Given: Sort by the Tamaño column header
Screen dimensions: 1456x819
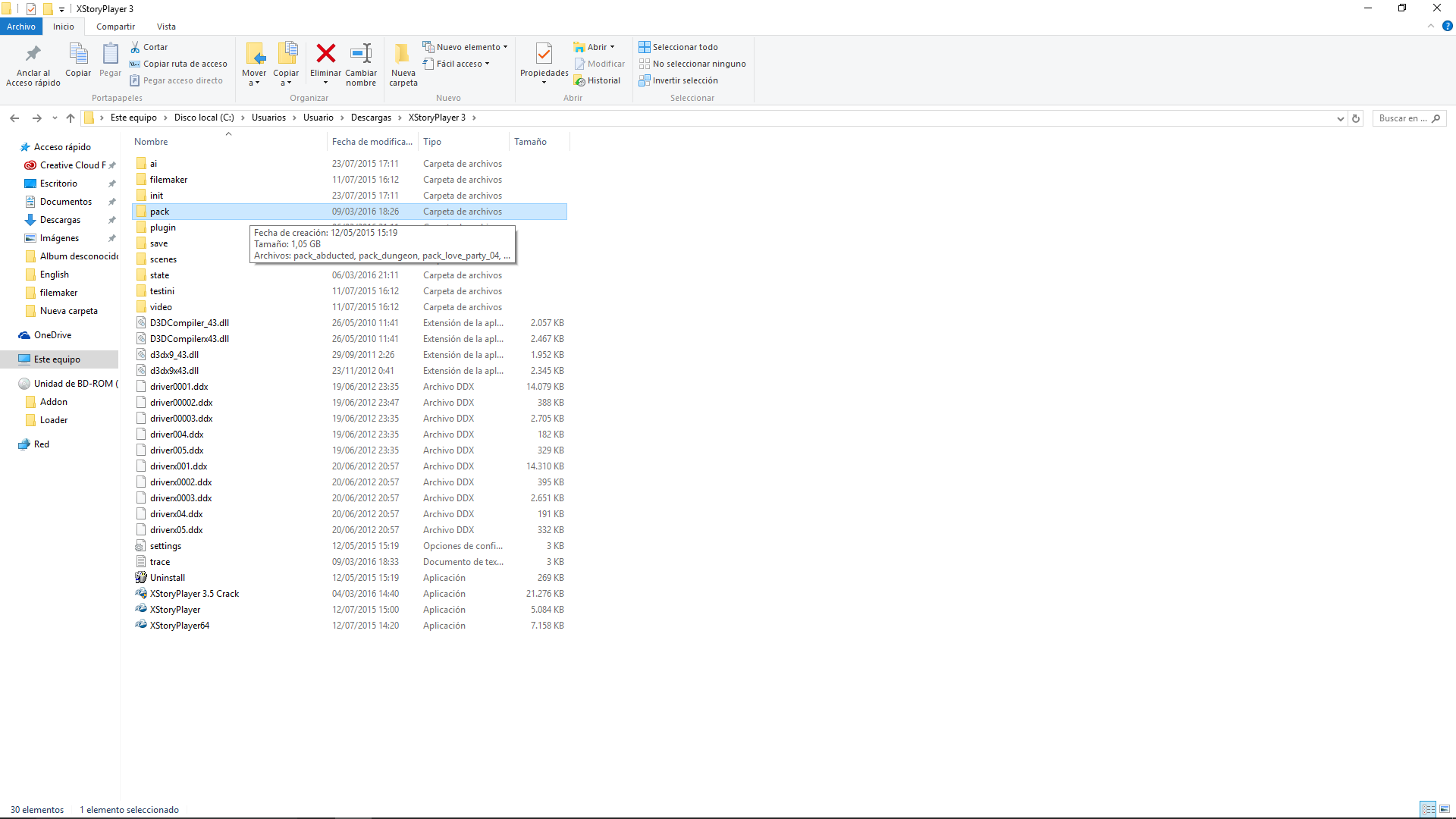Looking at the screenshot, I should [x=538, y=142].
